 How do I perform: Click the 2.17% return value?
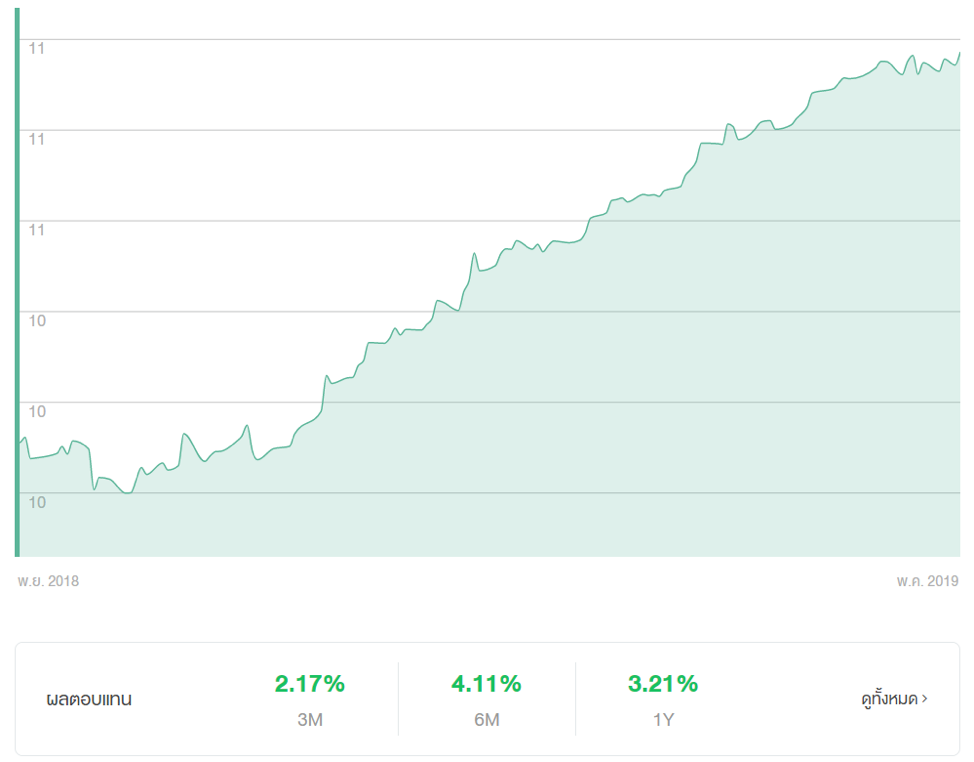310,684
